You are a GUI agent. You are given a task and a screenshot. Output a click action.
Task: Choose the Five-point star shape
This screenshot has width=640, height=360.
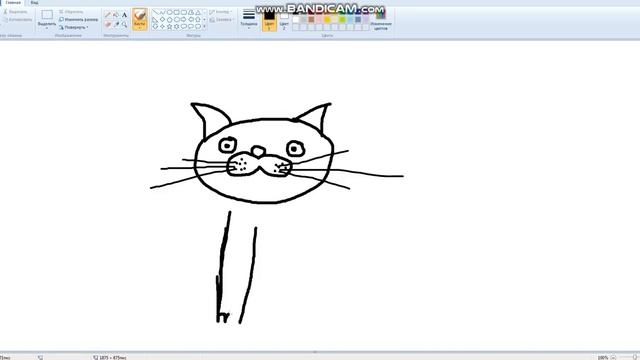[170, 27]
